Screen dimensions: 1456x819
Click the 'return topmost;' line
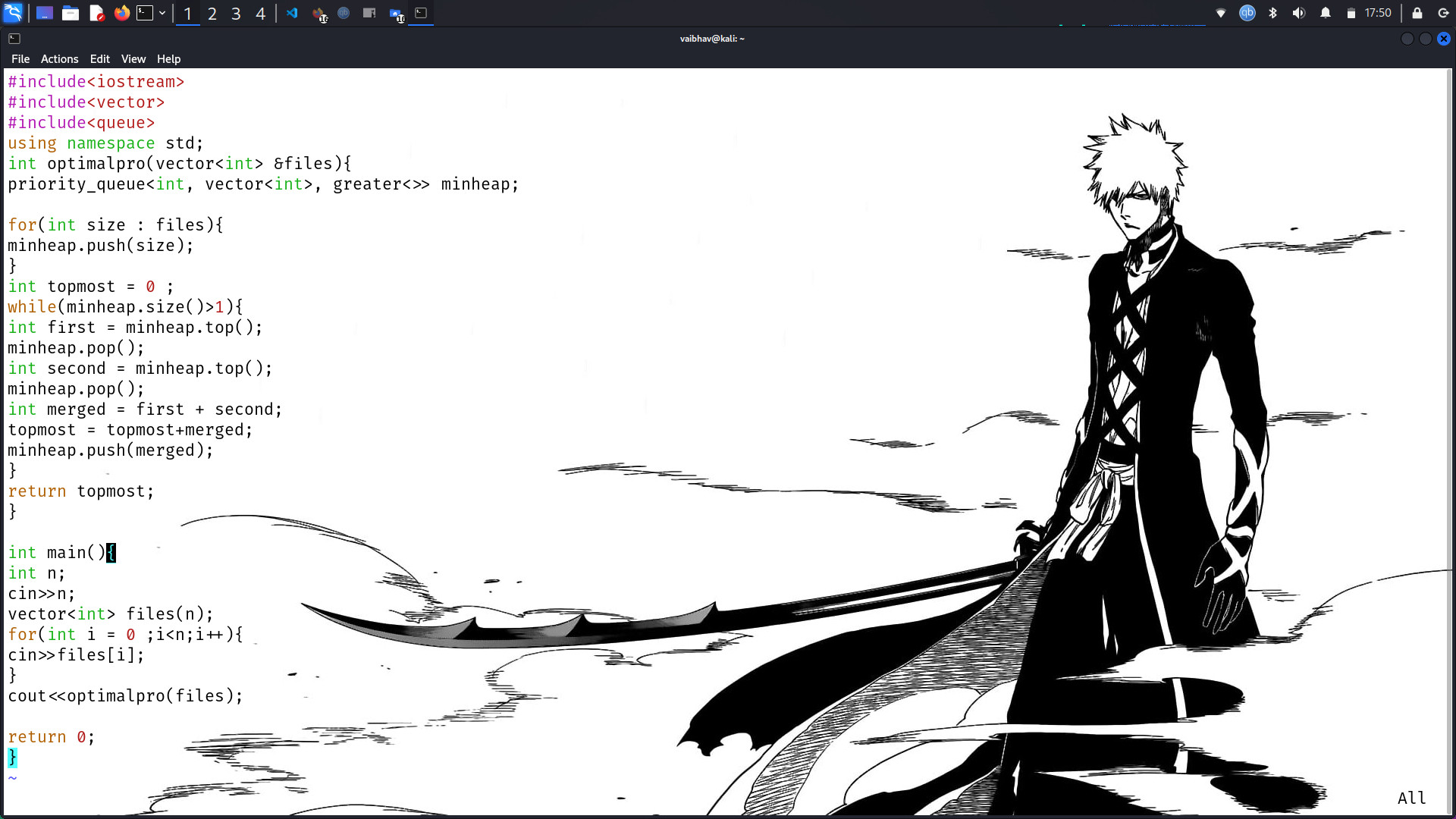[x=81, y=491]
